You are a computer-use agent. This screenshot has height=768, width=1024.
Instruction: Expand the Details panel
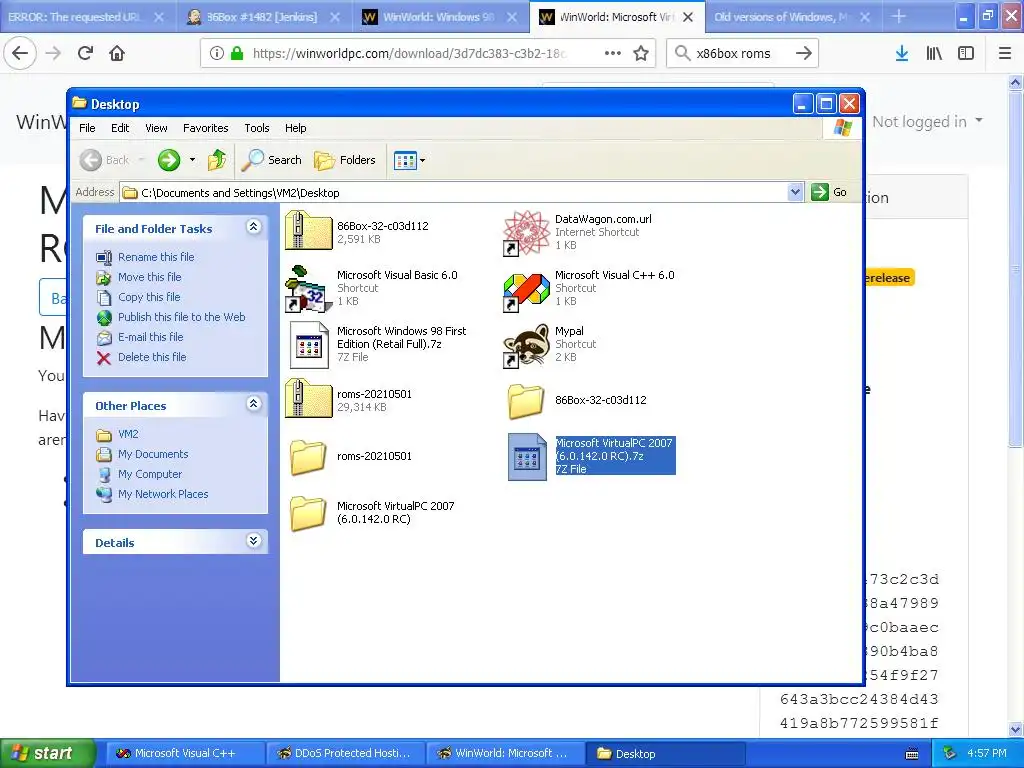[x=254, y=541]
